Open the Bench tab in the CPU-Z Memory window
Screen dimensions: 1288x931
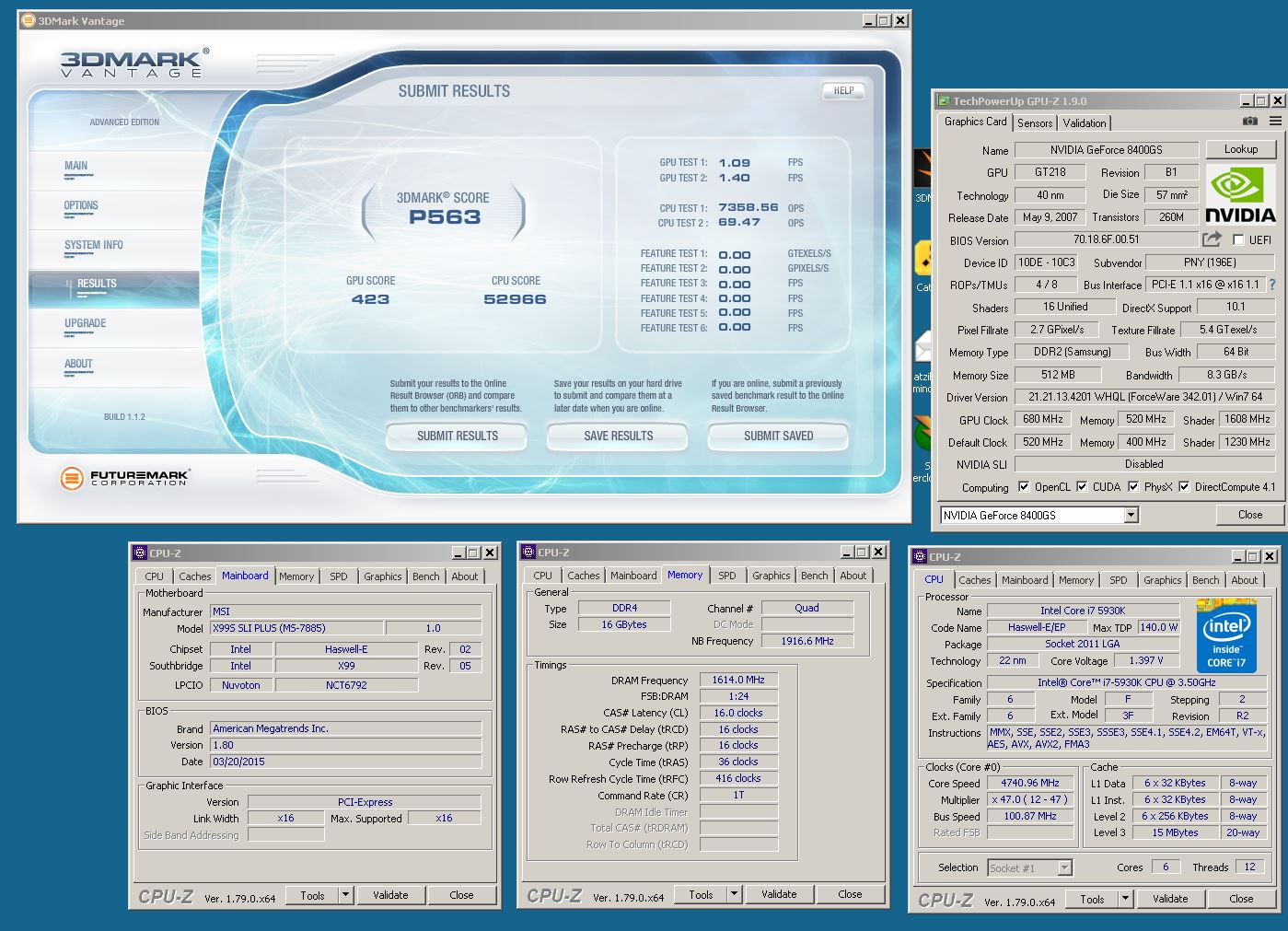[x=814, y=576]
